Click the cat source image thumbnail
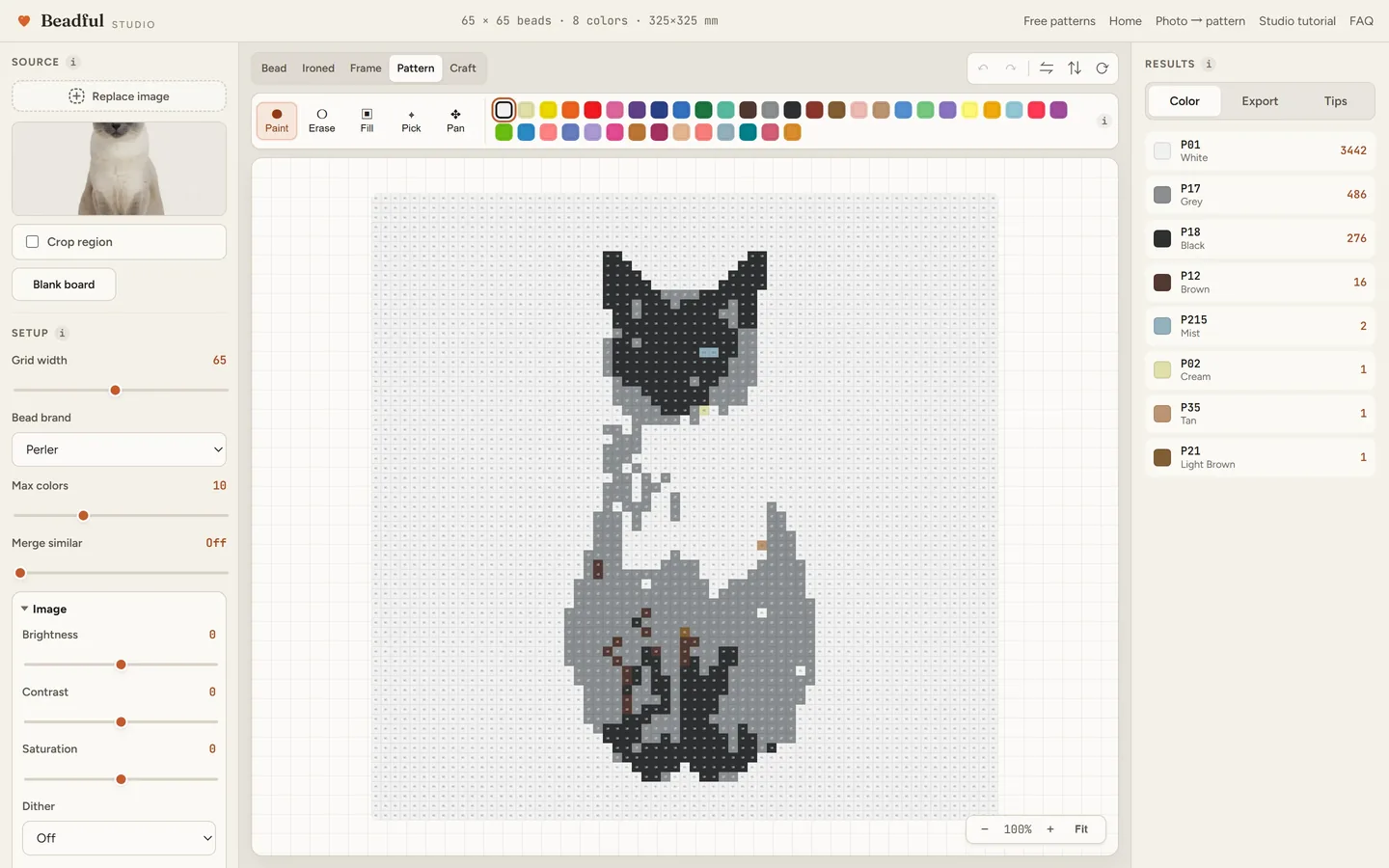 119,169
